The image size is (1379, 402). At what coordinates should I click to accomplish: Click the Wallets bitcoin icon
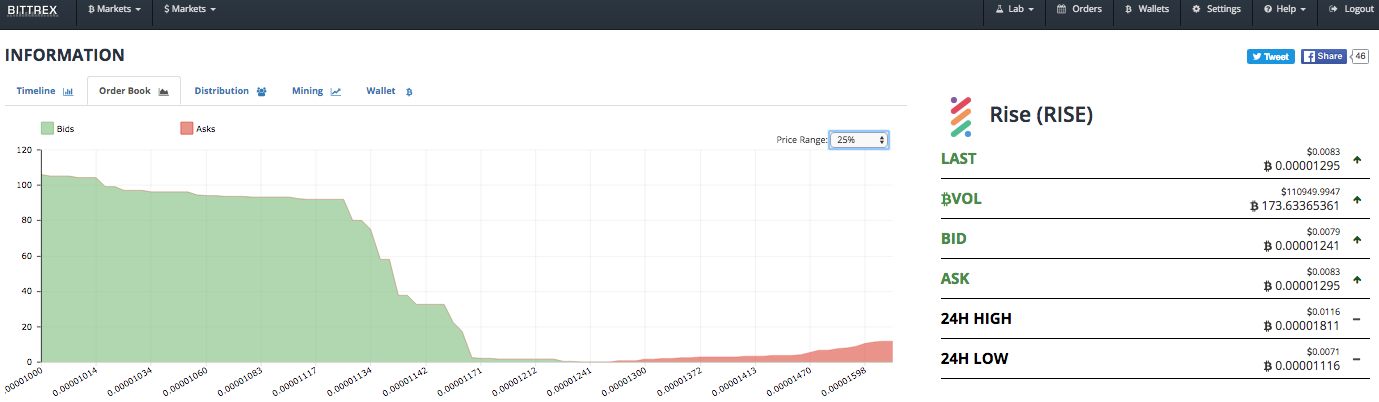coord(1127,9)
